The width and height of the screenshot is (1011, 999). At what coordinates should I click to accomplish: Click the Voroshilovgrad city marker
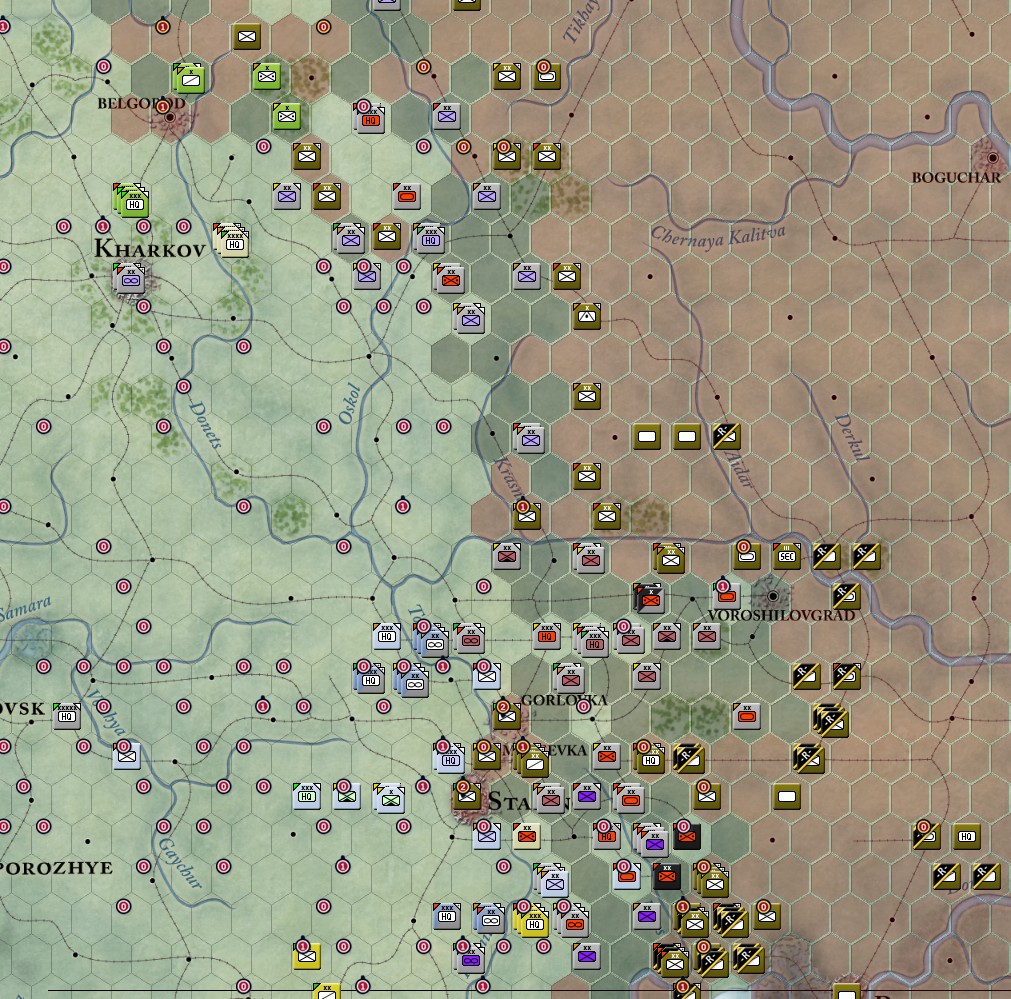click(772, 597)
